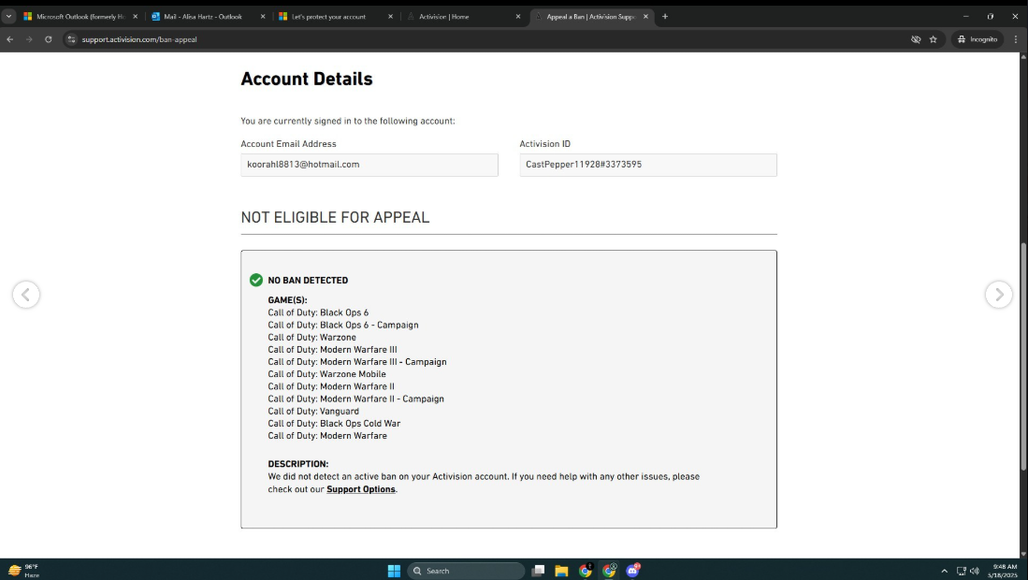The width and height of the screenshot is (1028, 580).
Task: Click the taskbar Search box
Action: 466,571
